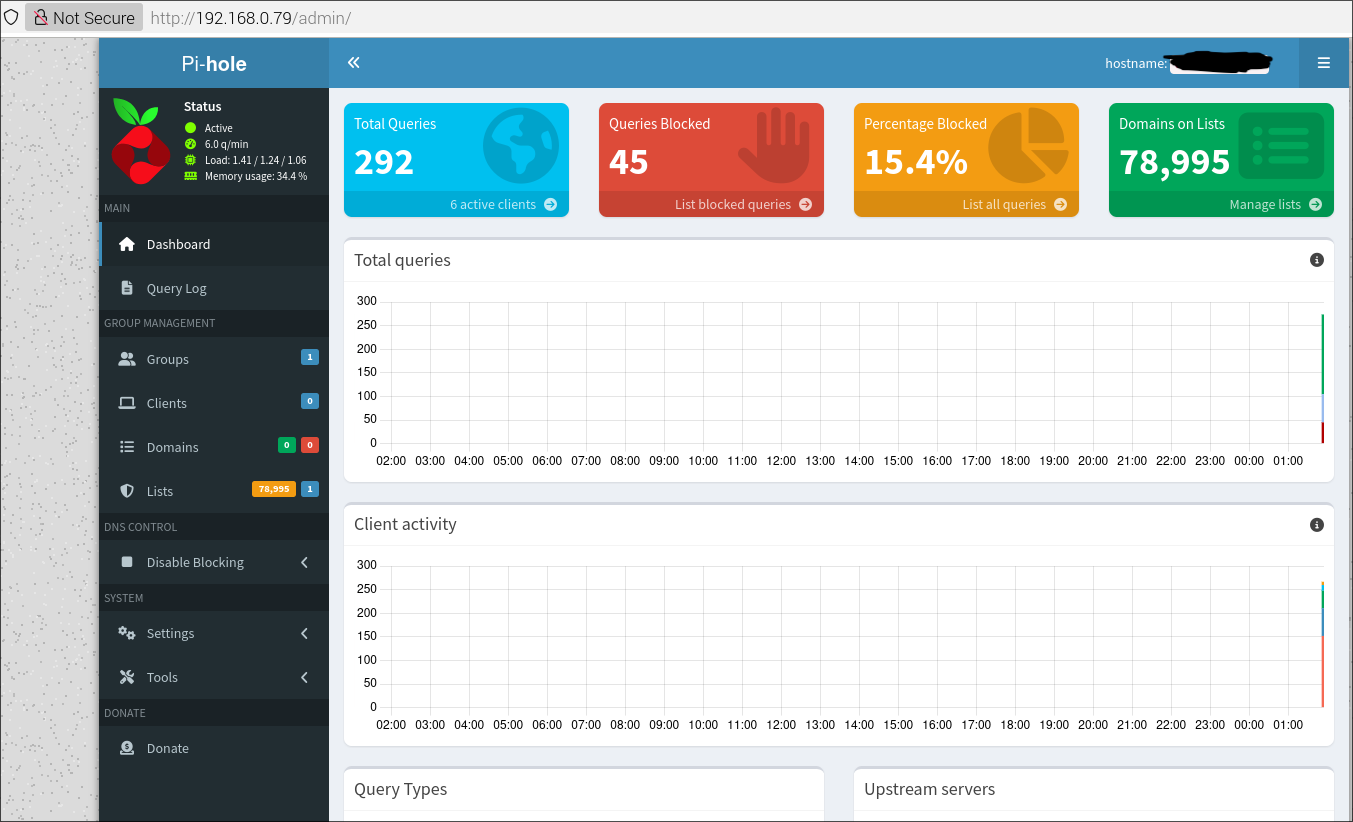Collapse the sidebar with the double-chevron arrow
1353x822 pixels.
click(353, 62)
